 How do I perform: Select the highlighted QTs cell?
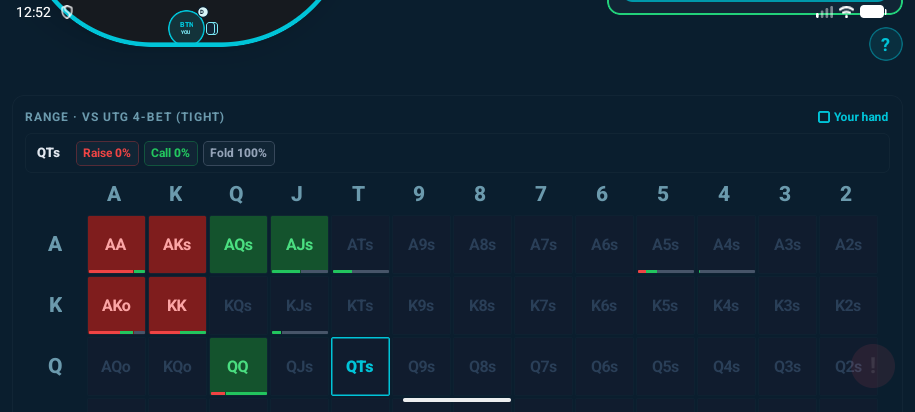pyautogui.click(x=360, y=366)
